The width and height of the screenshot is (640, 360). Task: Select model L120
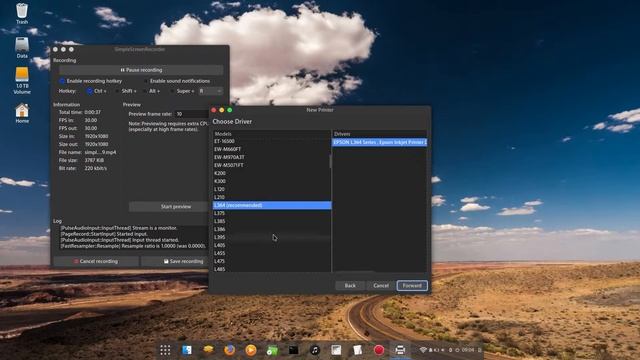pyautogui.click(x=271, y=189)
